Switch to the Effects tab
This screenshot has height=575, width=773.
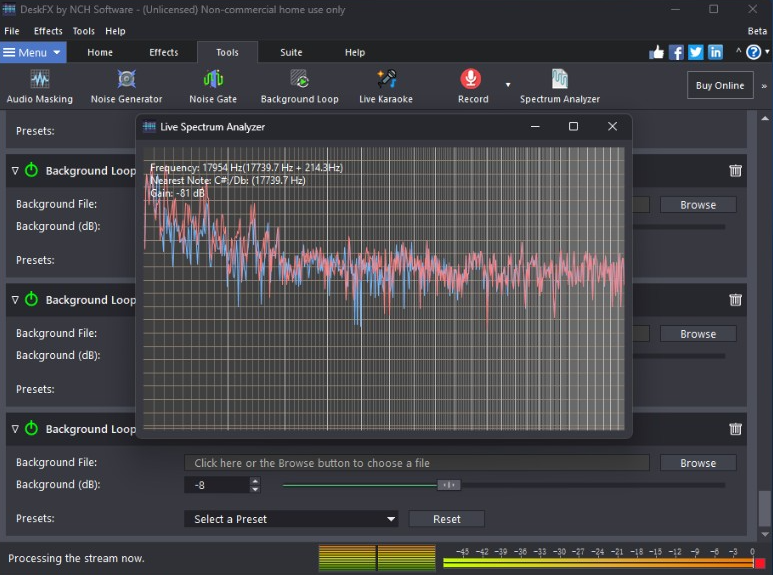[164, 52]
